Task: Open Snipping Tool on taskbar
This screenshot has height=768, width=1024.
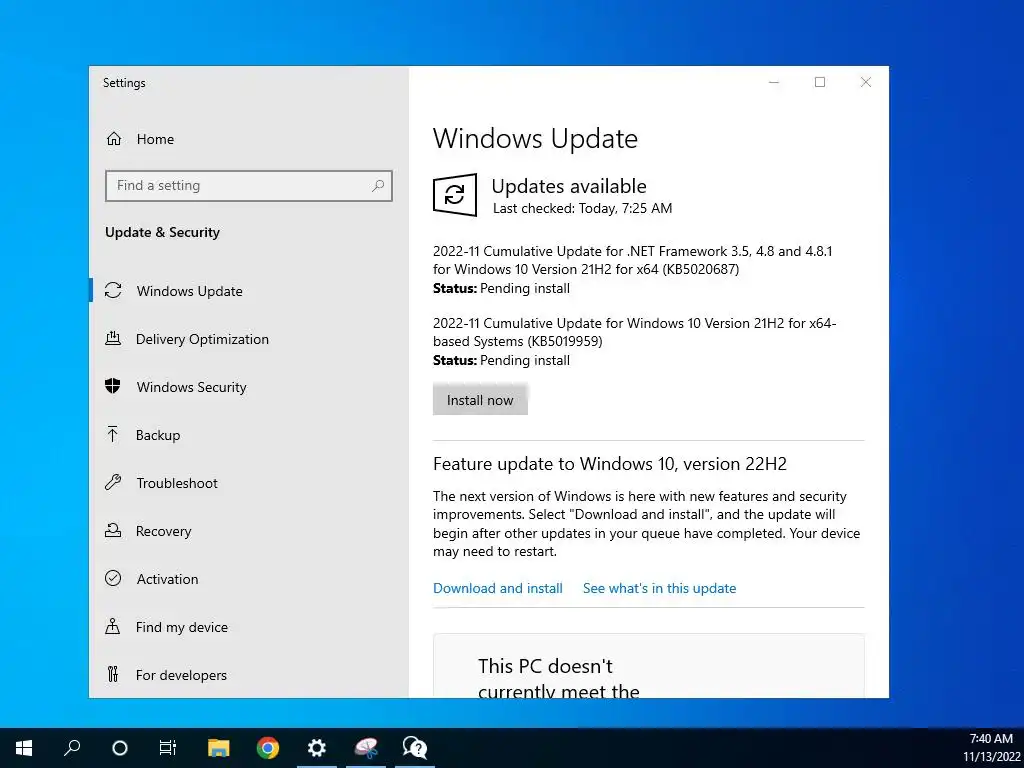Action: 366,748
